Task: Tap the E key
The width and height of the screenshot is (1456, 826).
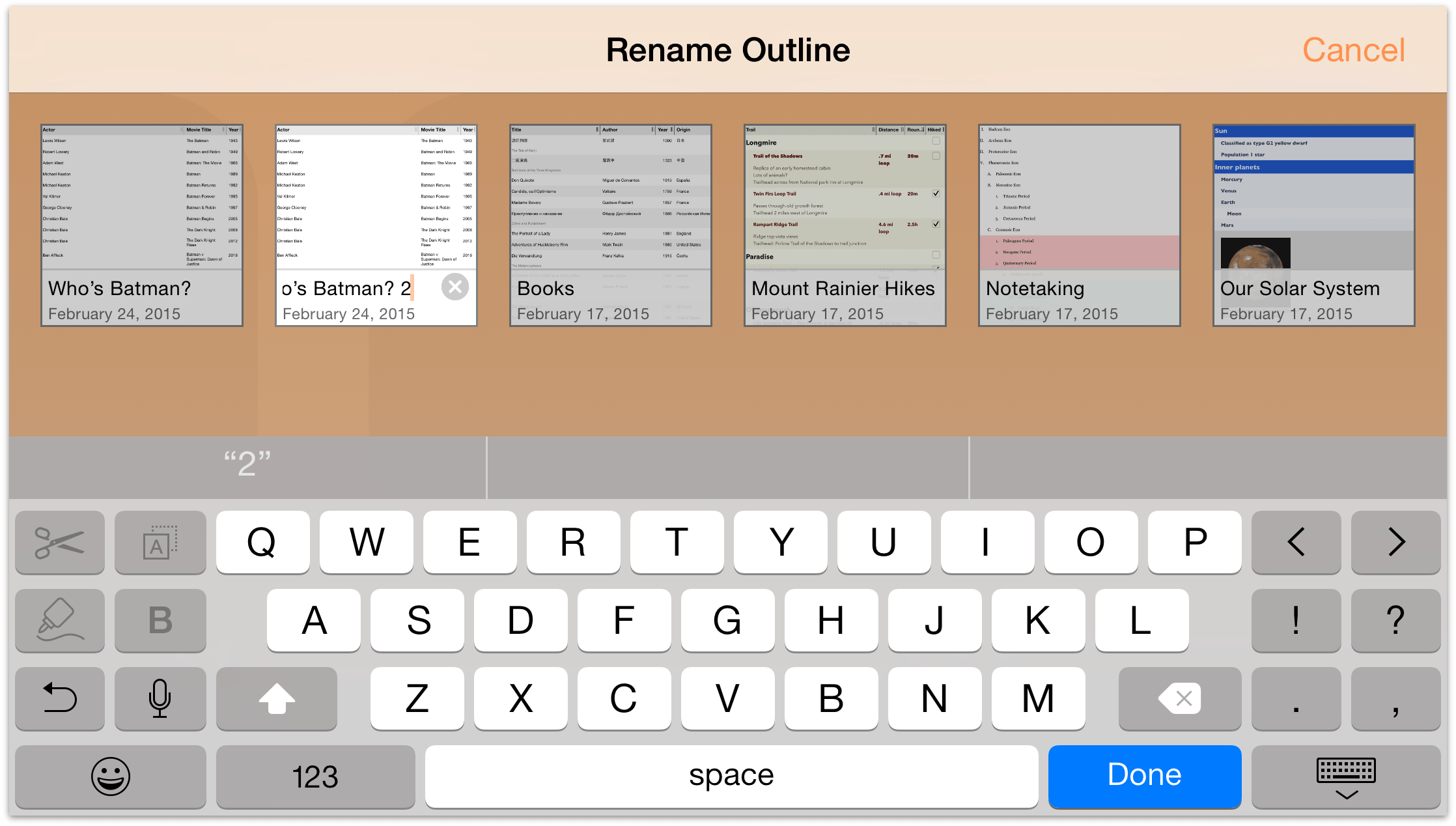Action: coord(469,542)
